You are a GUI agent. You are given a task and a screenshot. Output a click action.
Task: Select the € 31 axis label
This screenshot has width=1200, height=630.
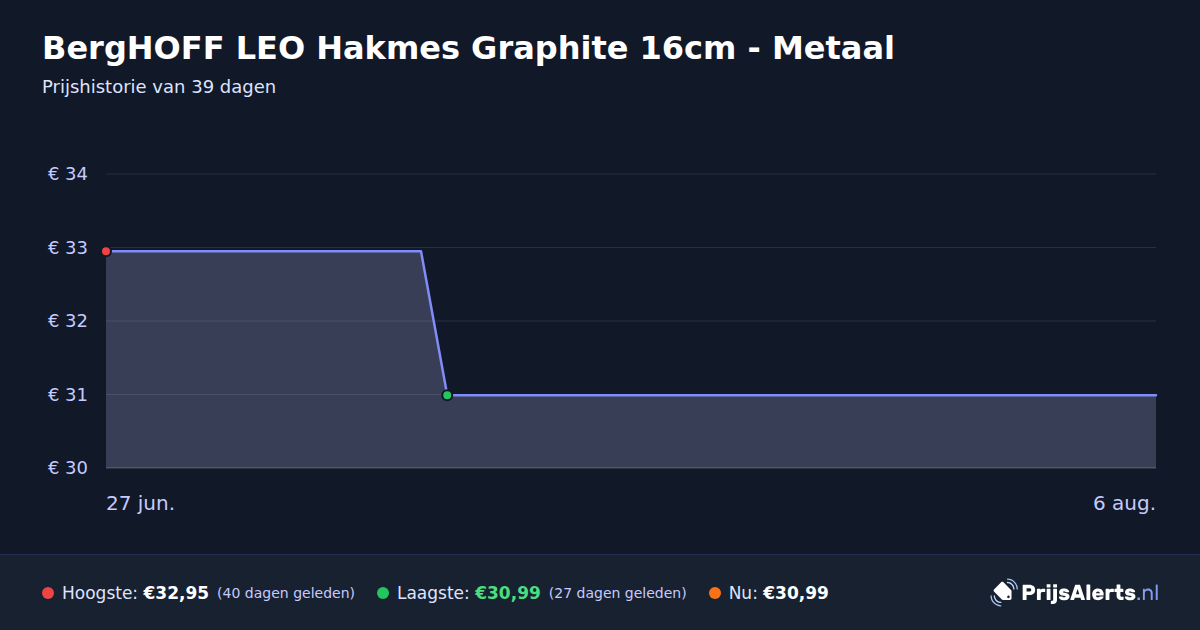tap(68, 395)
